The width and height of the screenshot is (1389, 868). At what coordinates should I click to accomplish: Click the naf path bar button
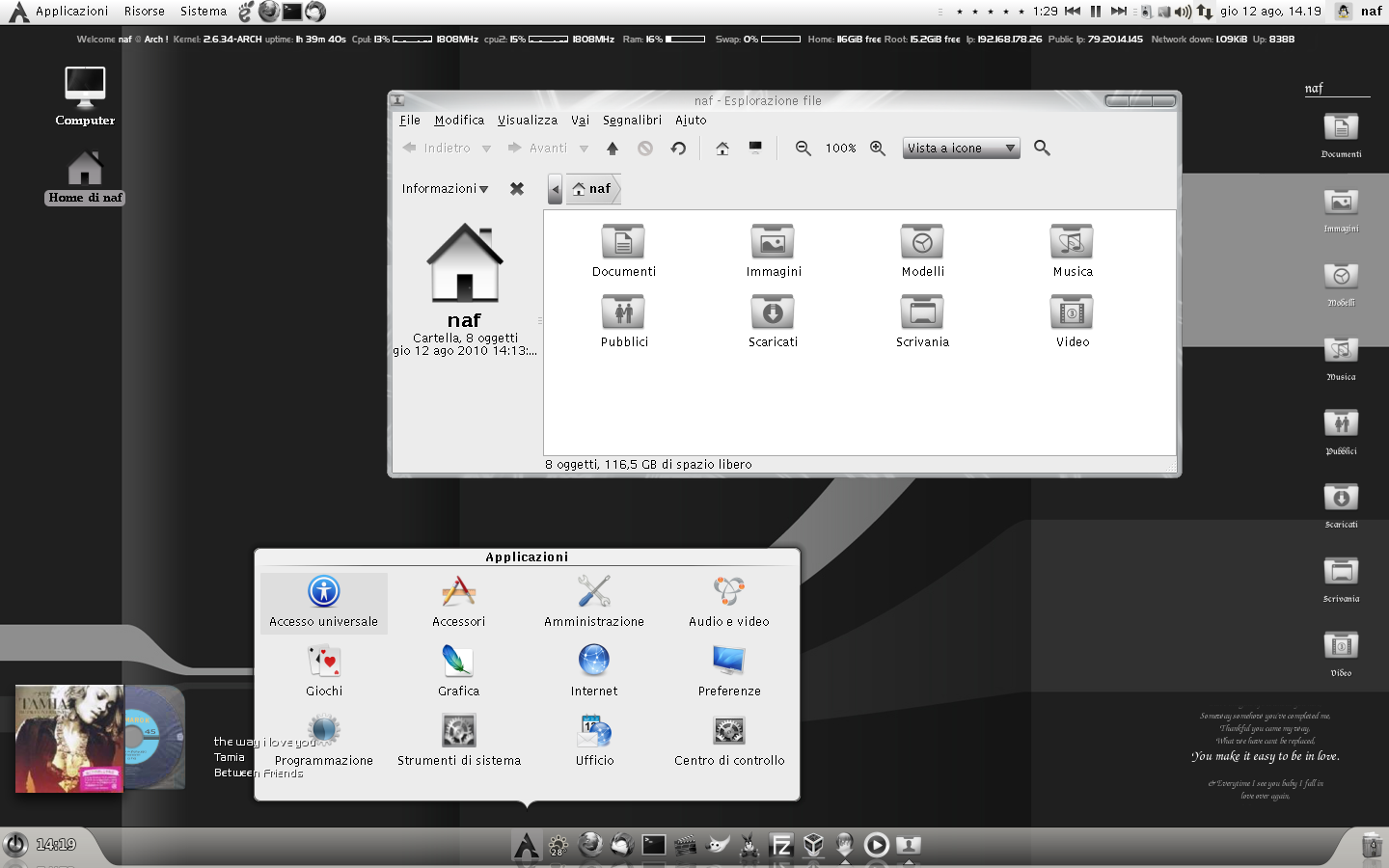click(x=592, y=189)
